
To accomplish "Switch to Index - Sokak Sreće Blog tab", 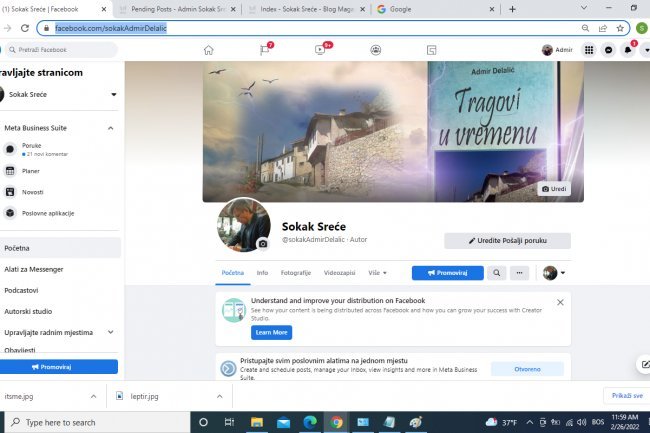I will click(306, 9).
